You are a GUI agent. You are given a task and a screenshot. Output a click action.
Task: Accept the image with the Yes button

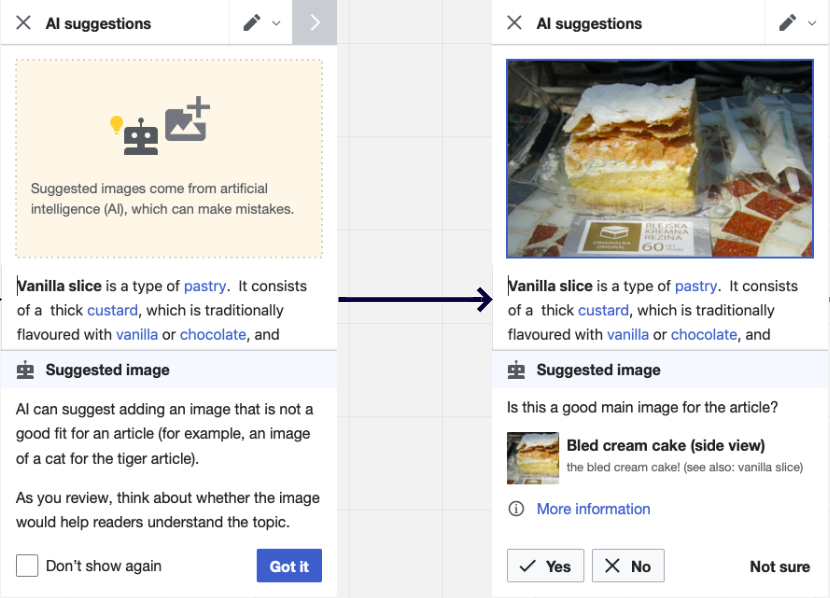545,566
